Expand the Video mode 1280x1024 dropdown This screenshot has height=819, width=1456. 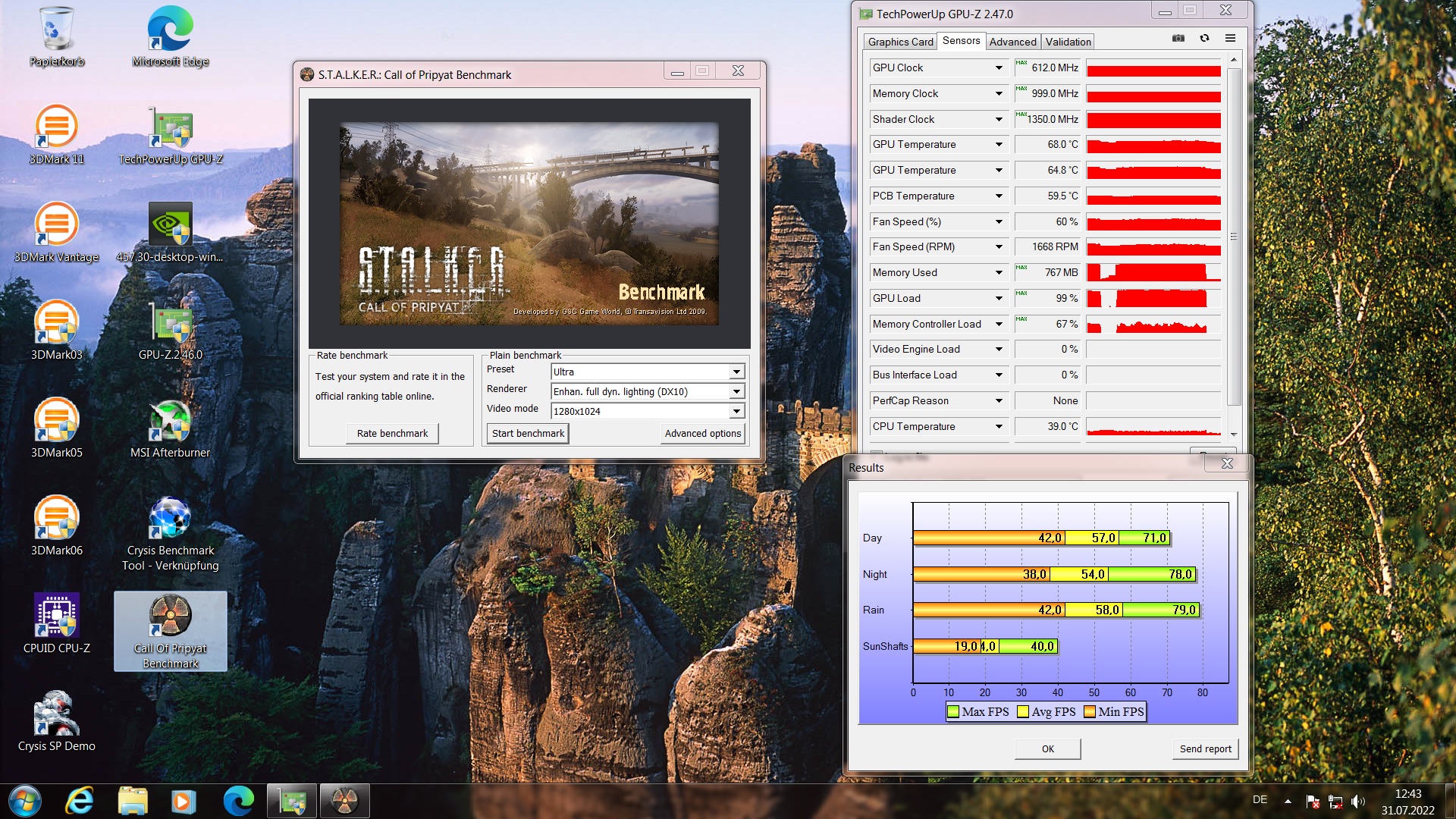click(x=736, y=411)
